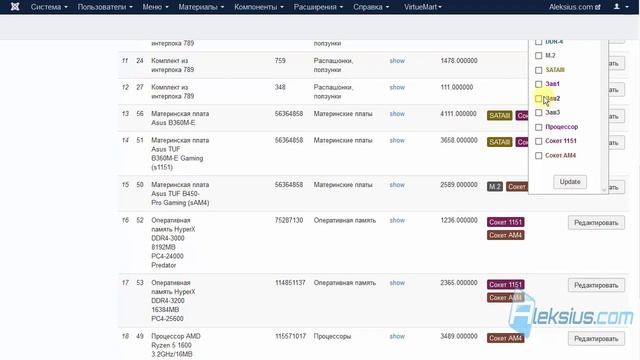640x360 pixels.
Task: Click the price 2589.000000
Action: point(458,185)
